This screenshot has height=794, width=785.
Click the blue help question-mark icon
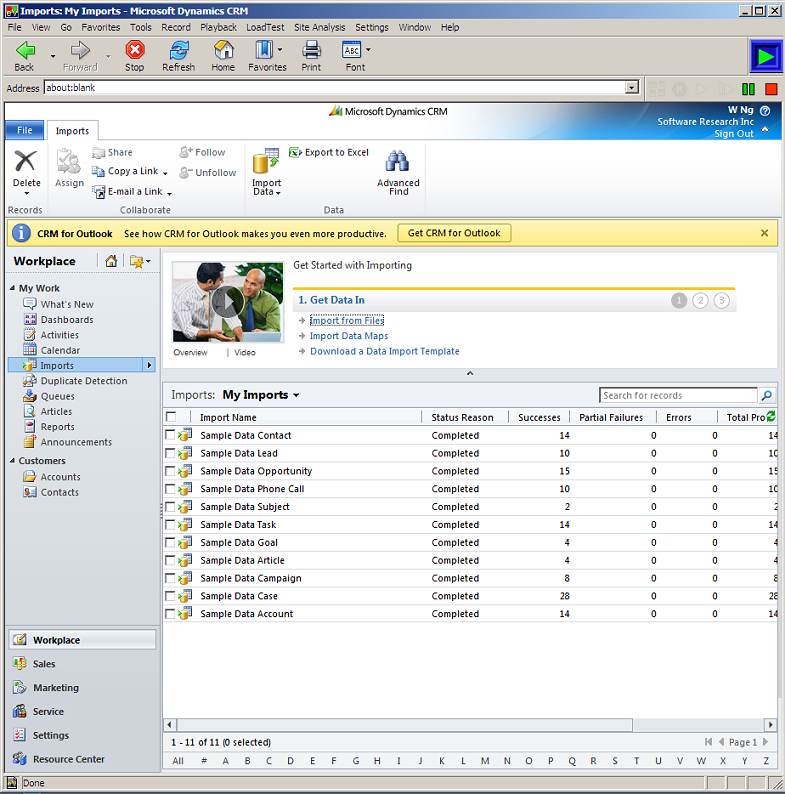point(765,110)
